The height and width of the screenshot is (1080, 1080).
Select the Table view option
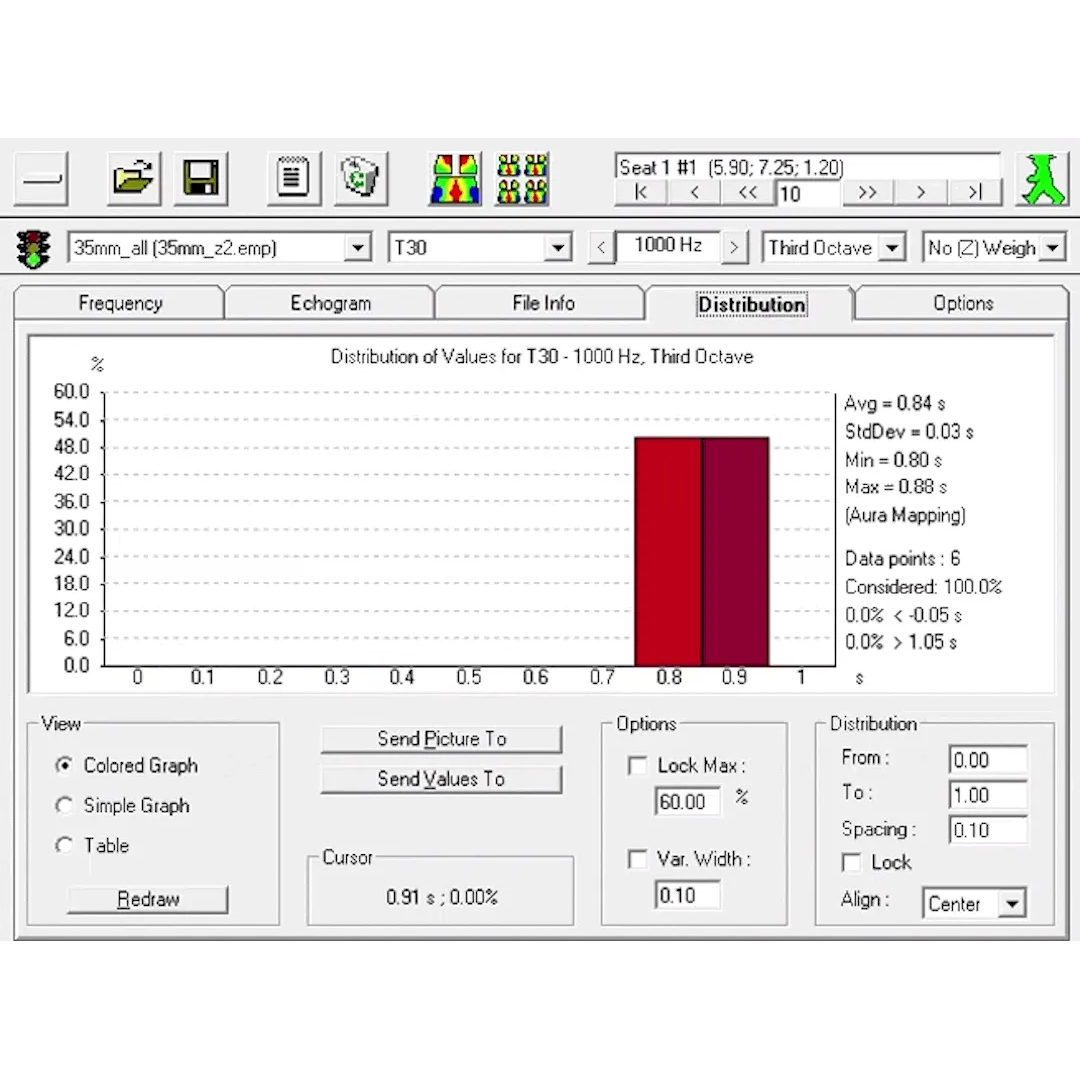(66, 845)
